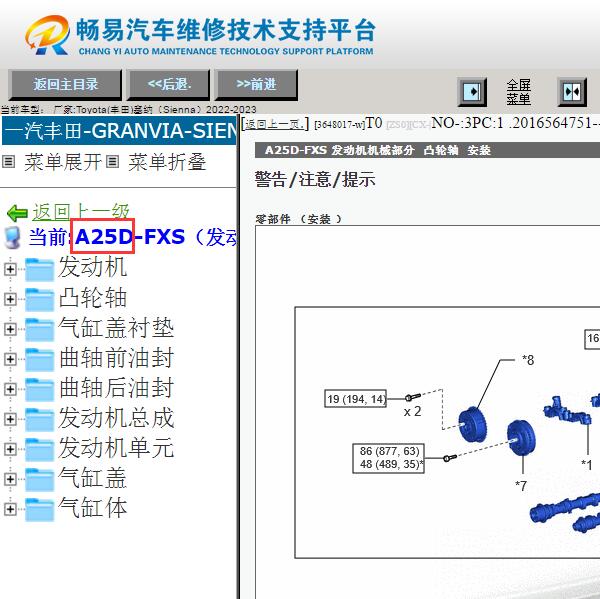This screenshot has width=600, height=599.
Task: Click 全屏菜单 fullscreen menu link
Action: [518, 92]
